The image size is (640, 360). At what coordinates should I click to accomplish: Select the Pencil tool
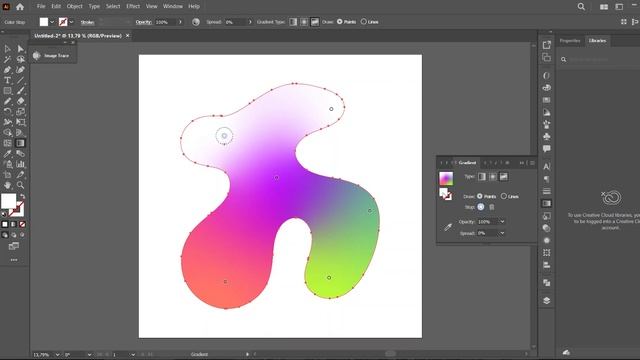pos(7,101)
